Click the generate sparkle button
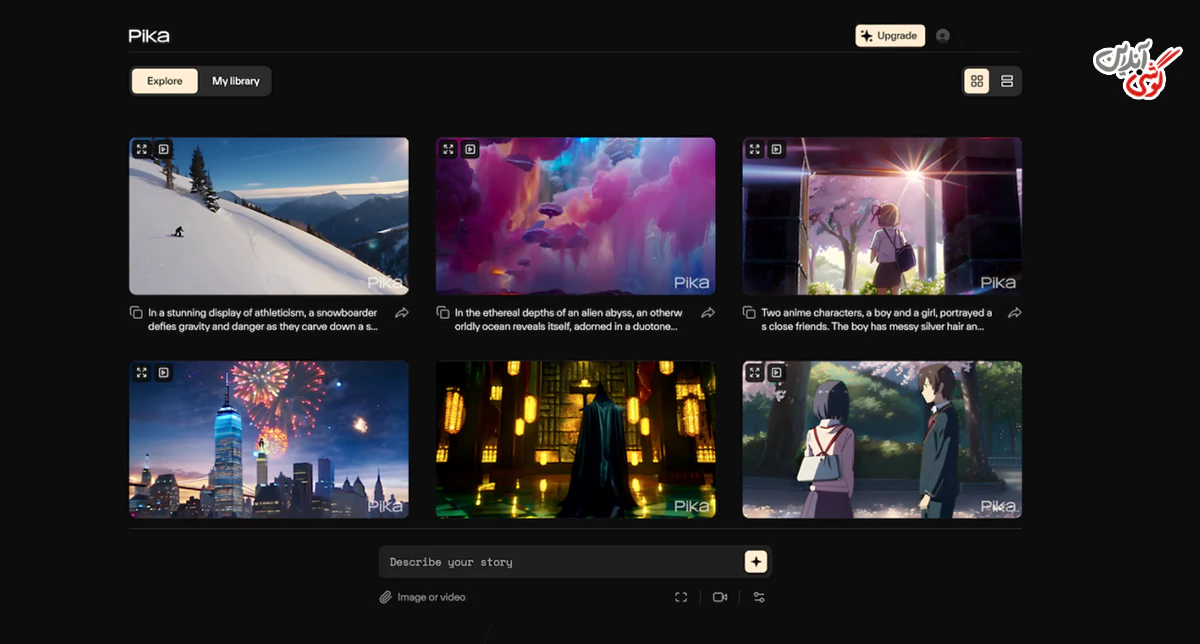1200x644 pixels. pos(756,562)
